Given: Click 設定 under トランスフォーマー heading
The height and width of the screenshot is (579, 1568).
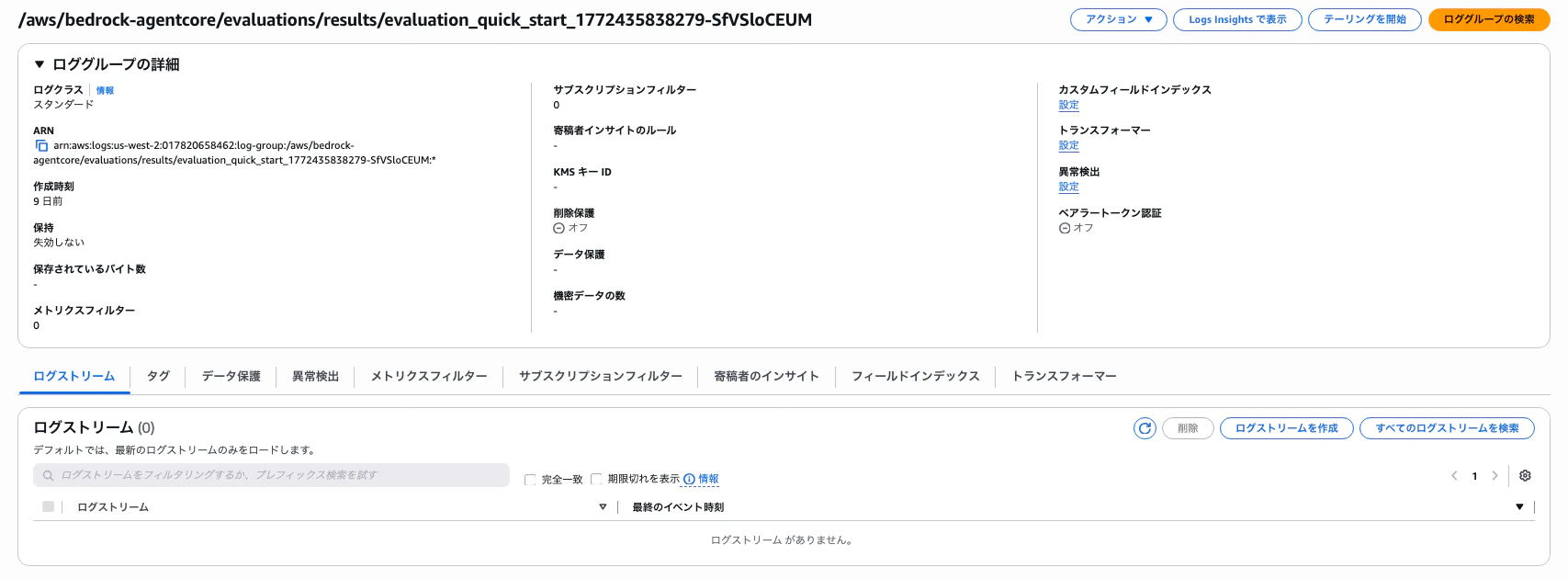Looking at the screenshot, I should coord(1068,145).
